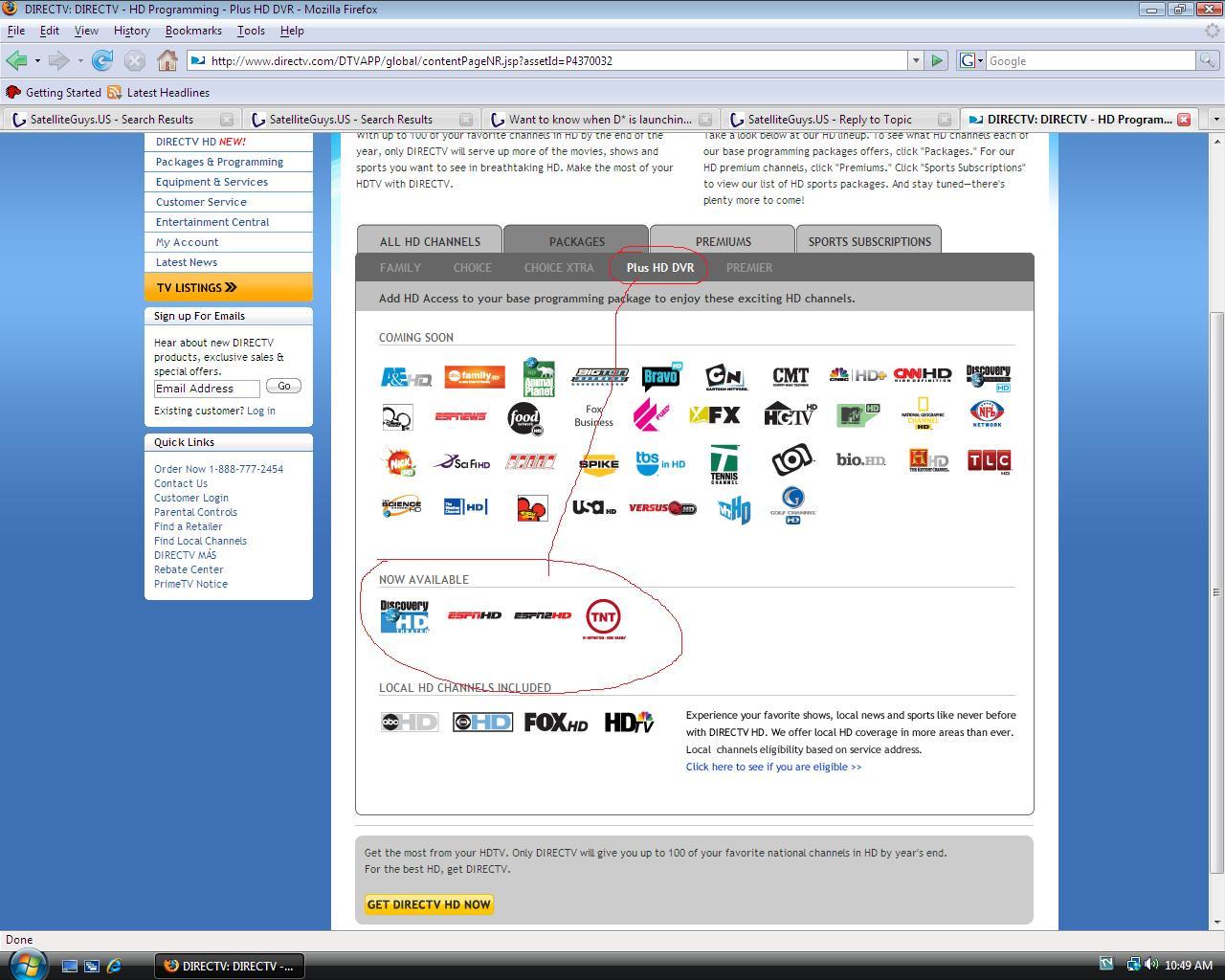Open the Customer Service sidebar link
Image resolution: width=1225 pixels, height=980 pixels.
201,202
